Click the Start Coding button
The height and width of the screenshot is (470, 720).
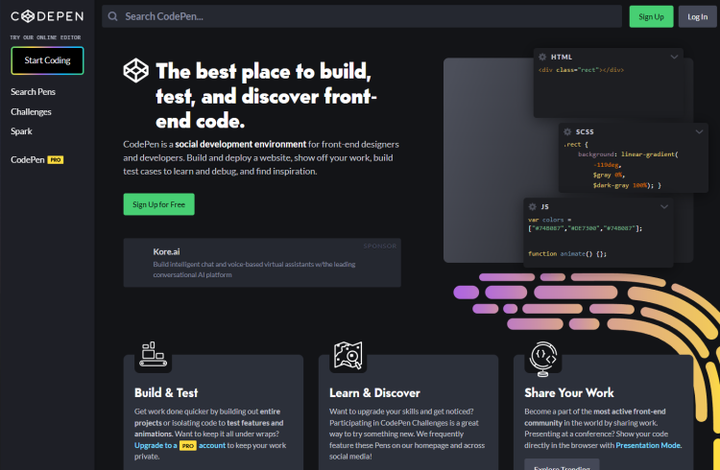(47, 61)
